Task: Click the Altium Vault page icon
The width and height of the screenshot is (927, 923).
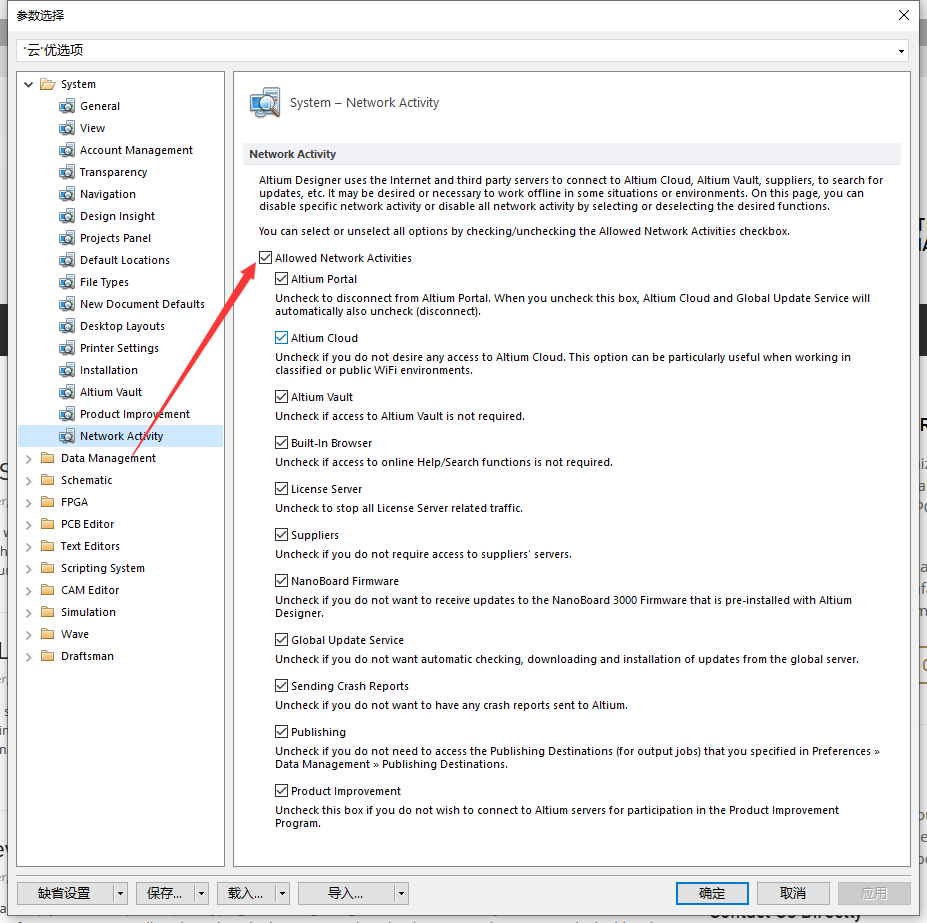Action: (x=67, y=392)
